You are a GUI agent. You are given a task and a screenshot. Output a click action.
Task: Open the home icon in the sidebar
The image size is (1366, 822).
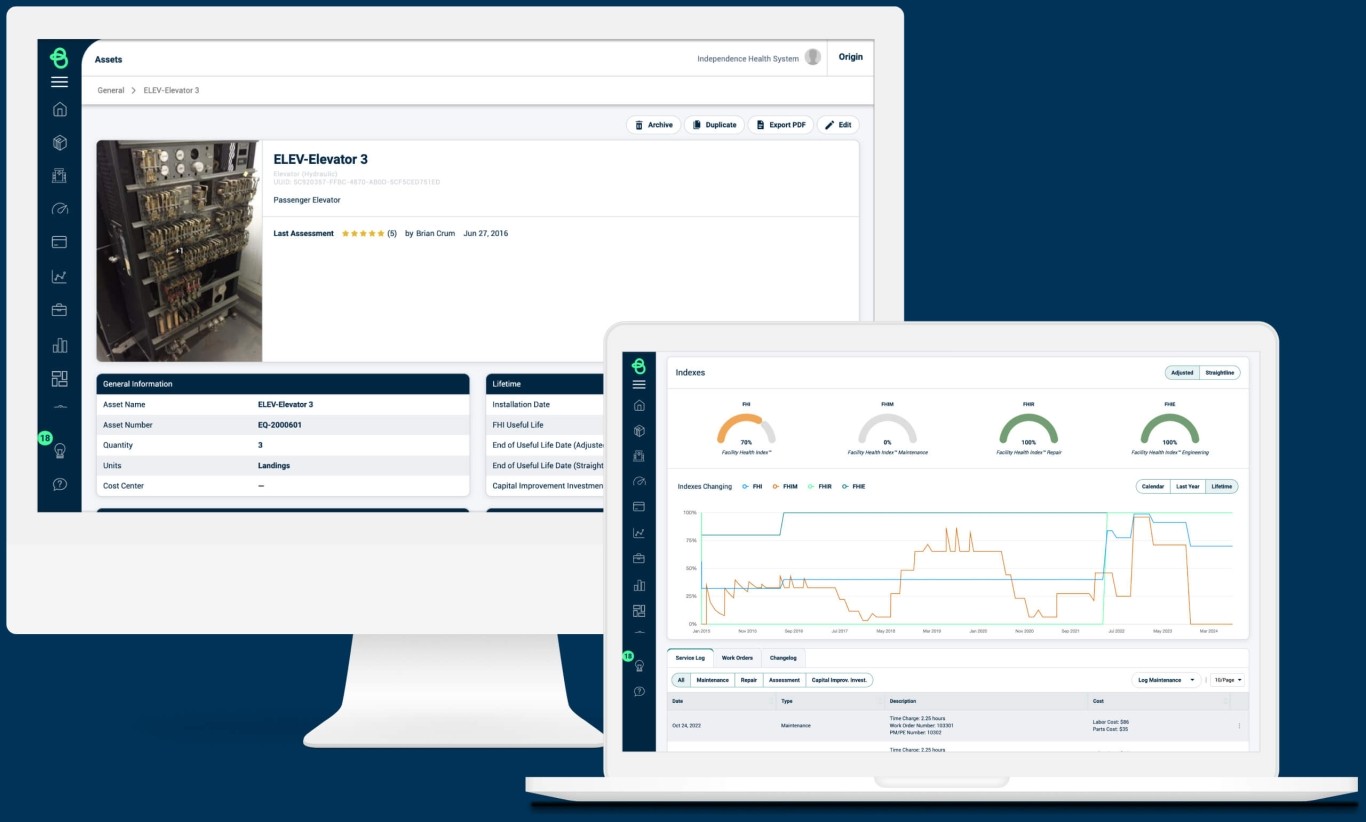59,109
